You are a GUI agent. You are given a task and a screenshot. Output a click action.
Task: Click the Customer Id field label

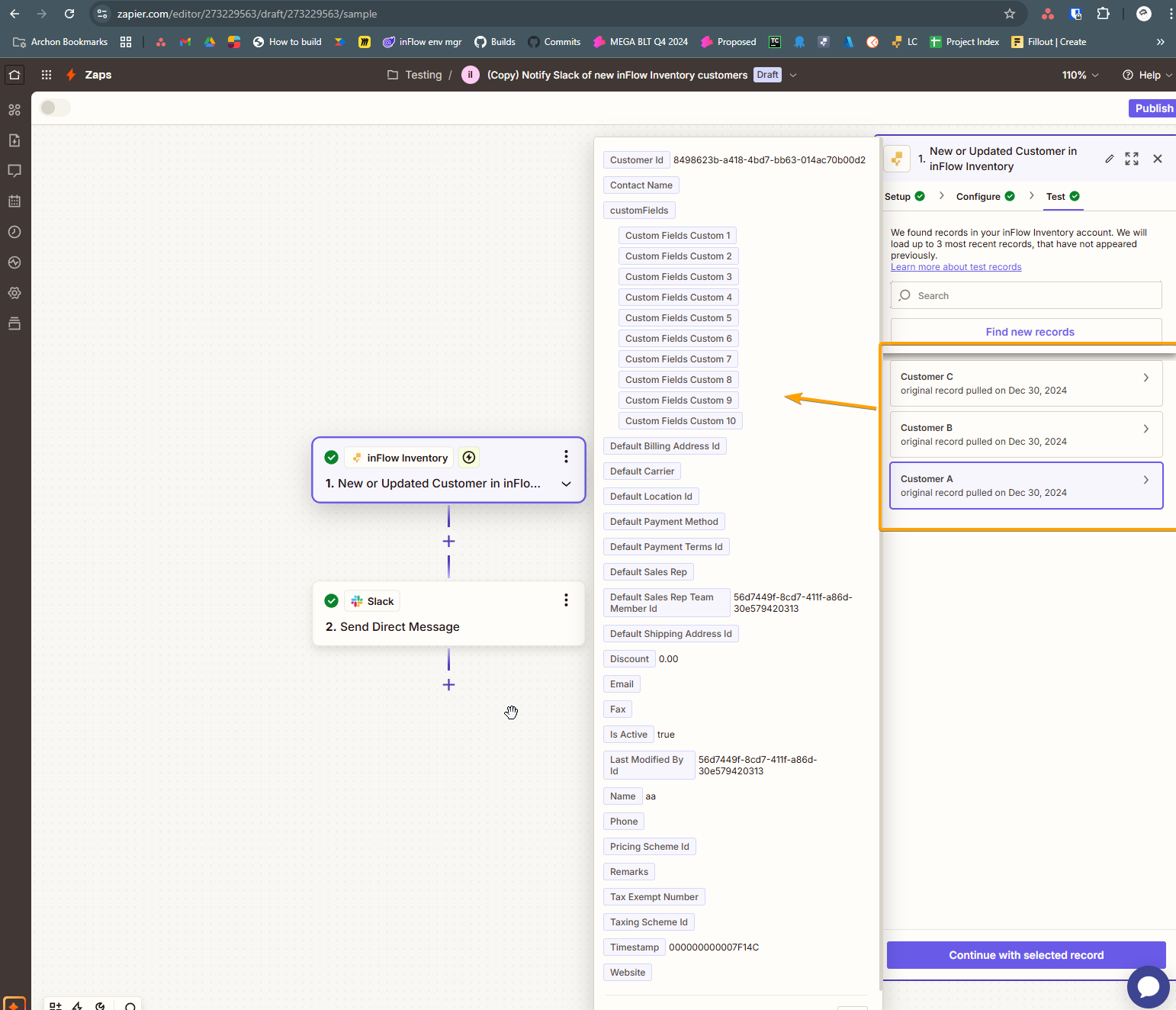636,160
